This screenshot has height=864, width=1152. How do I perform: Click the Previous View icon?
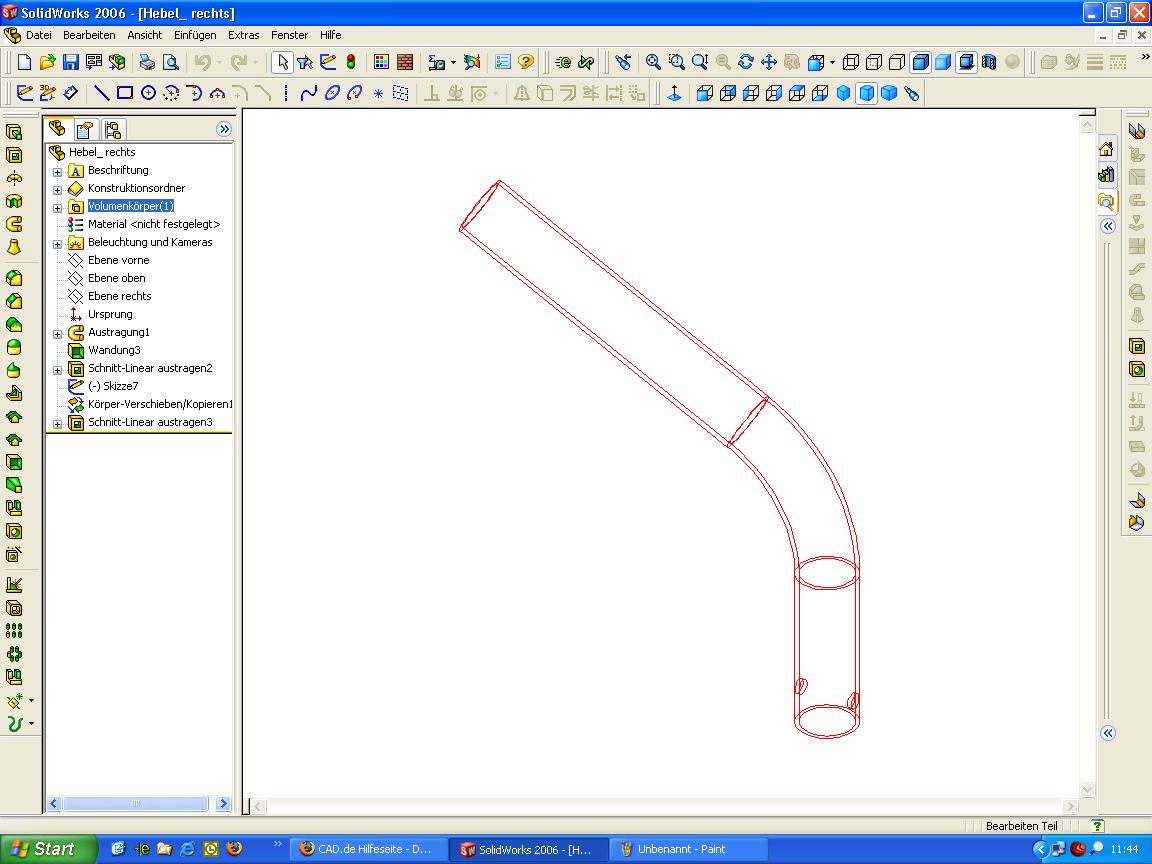[623, 62]
